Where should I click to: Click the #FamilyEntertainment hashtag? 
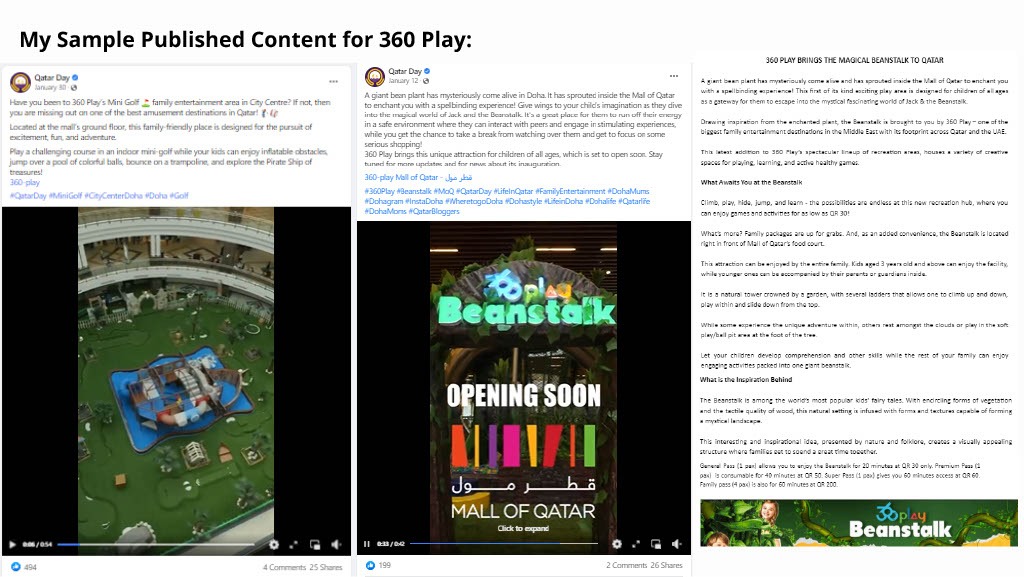(570, 191)
